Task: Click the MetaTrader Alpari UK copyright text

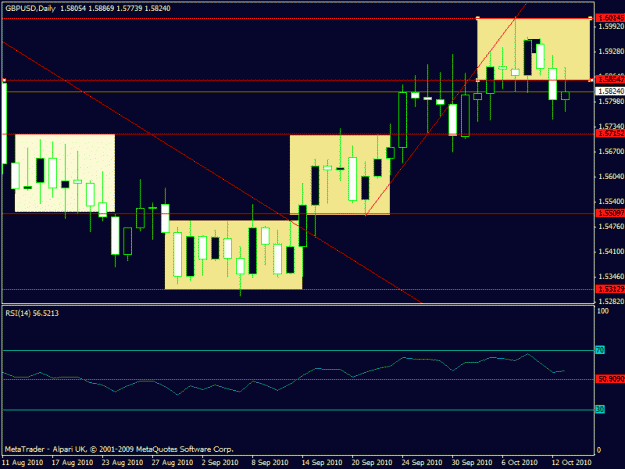Action: (x=119, y=449)
